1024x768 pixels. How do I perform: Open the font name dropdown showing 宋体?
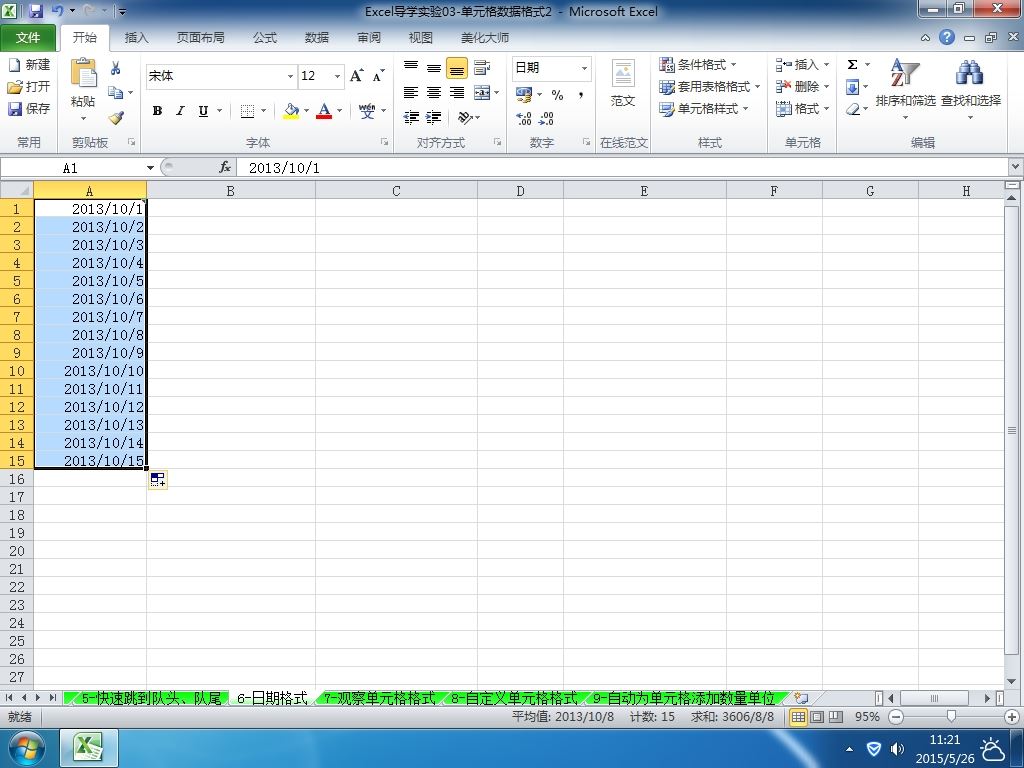[x=290, y=76]
